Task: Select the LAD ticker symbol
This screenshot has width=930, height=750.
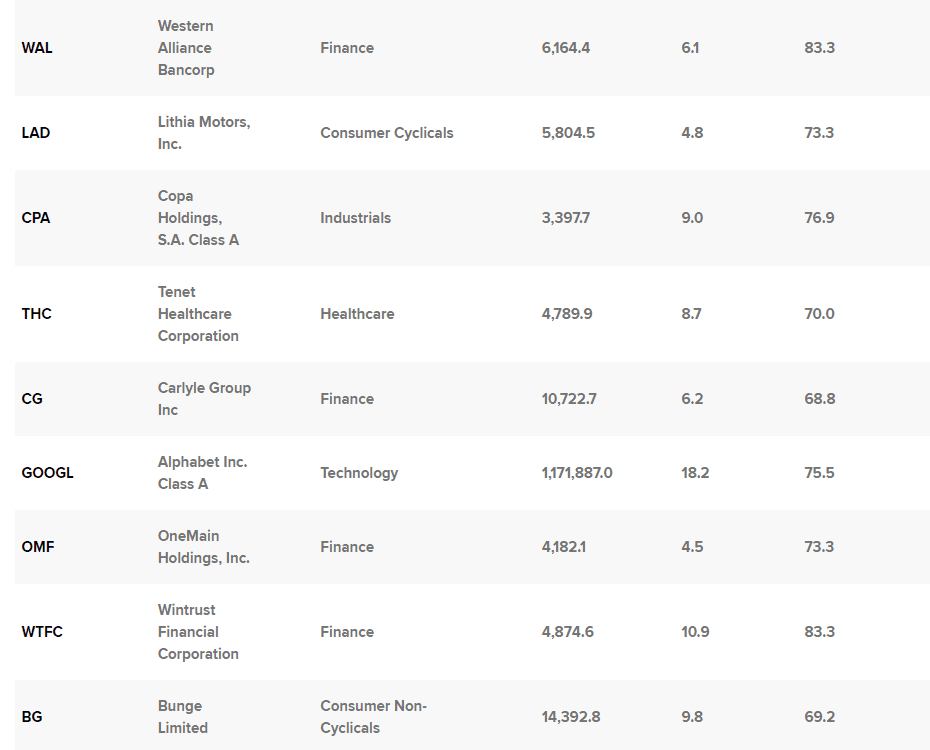Action: [x=37, y=133]
